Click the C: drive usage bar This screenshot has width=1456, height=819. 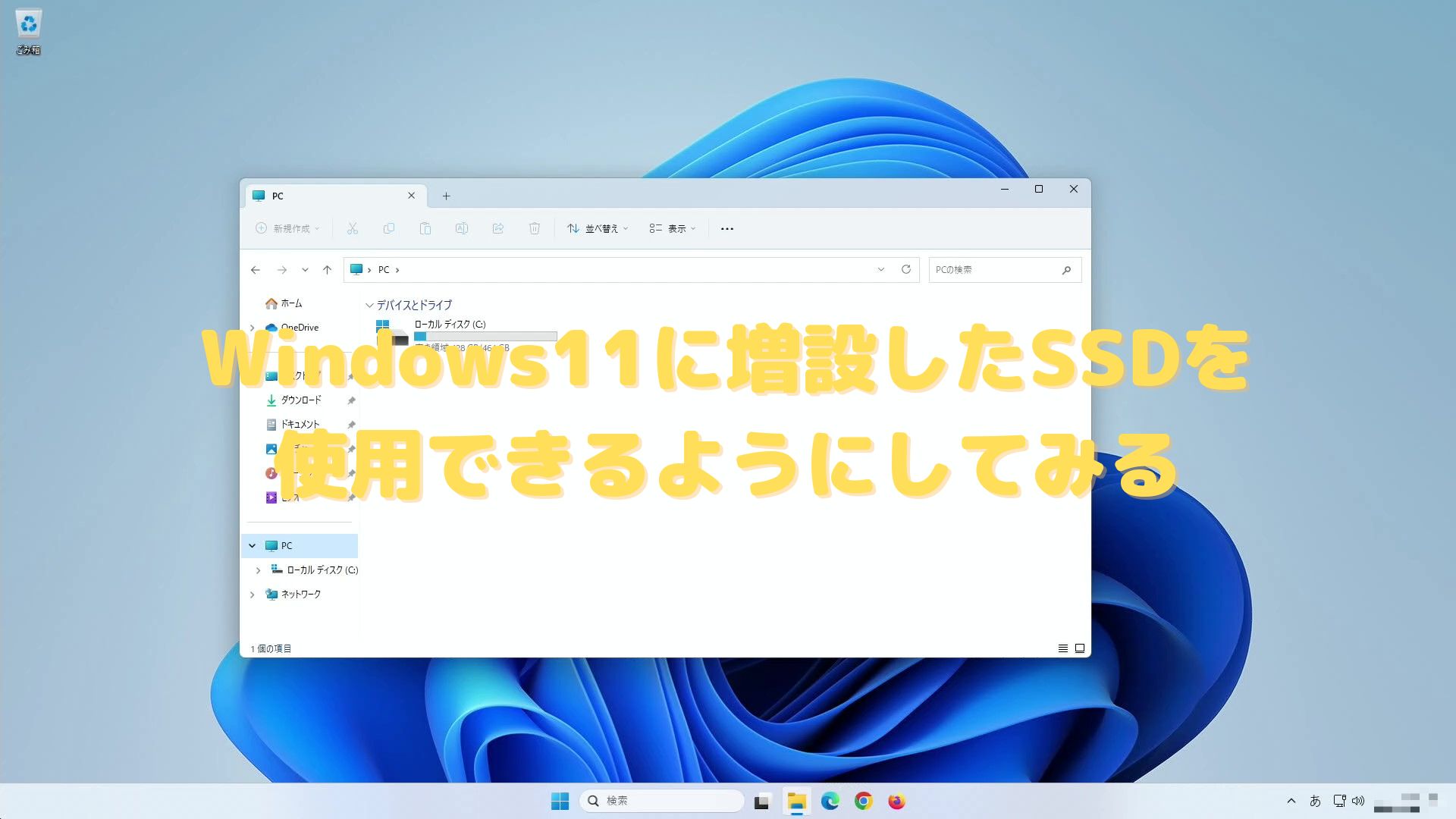(485, 336)
